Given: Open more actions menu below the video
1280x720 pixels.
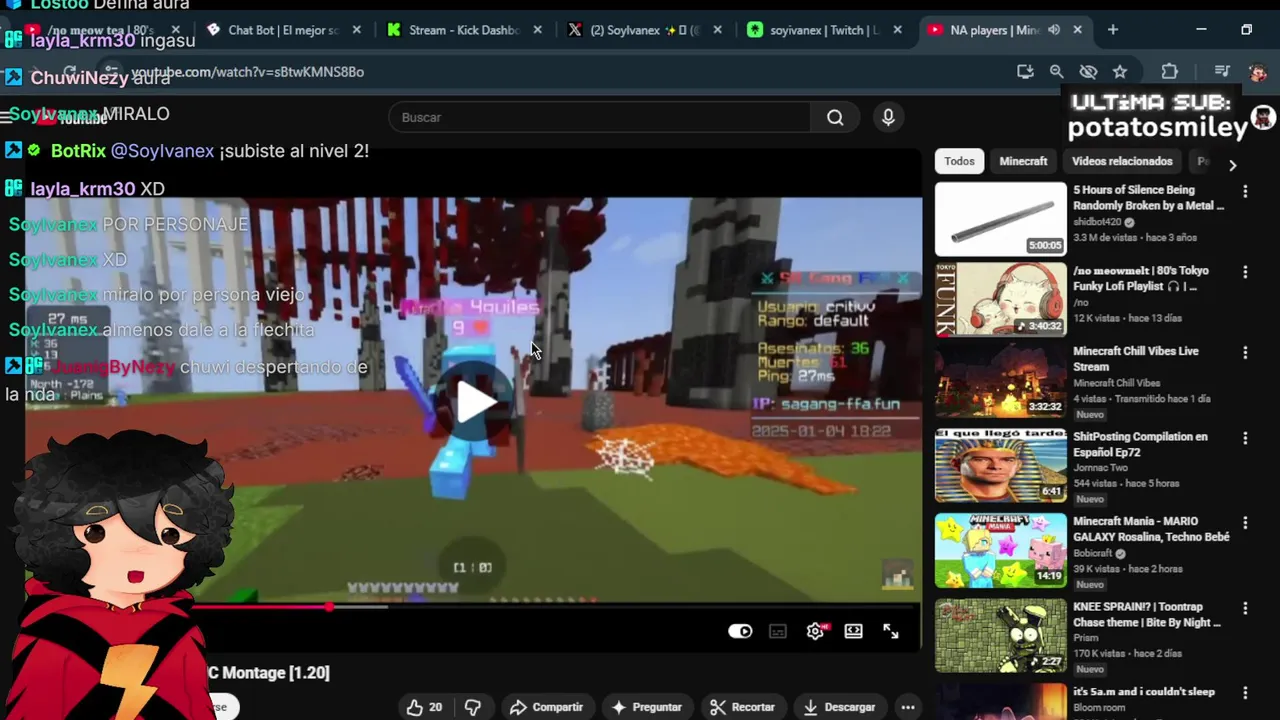Looking at the screenshot, I should 908,707.
